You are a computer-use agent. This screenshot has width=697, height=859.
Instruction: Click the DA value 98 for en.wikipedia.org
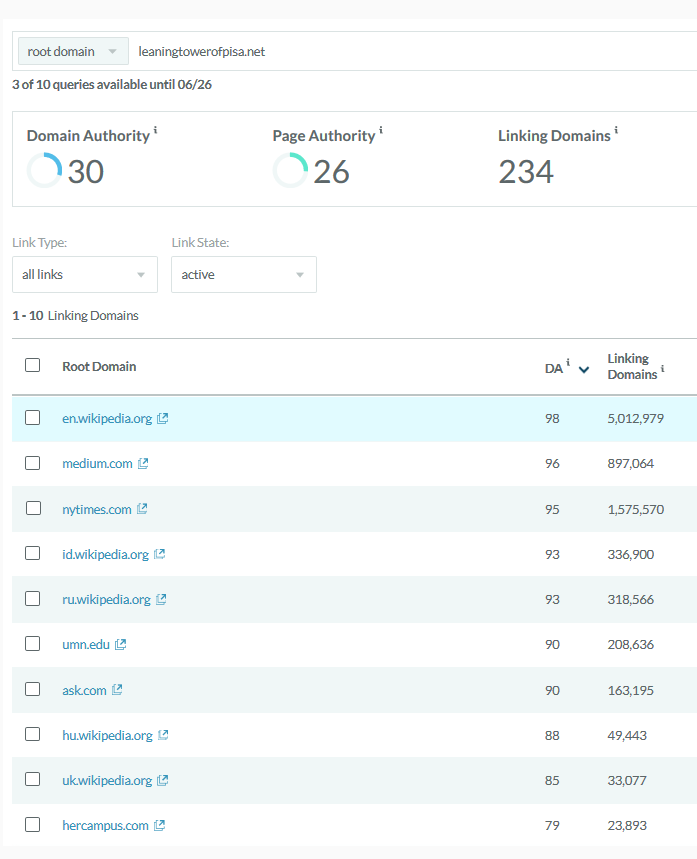pyautogui.click(x=552, y=419)
